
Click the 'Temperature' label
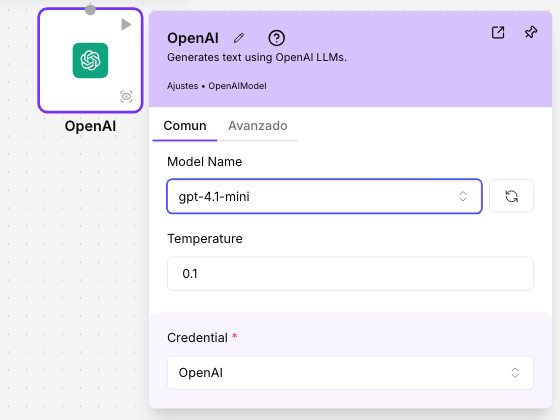(205, 239)
